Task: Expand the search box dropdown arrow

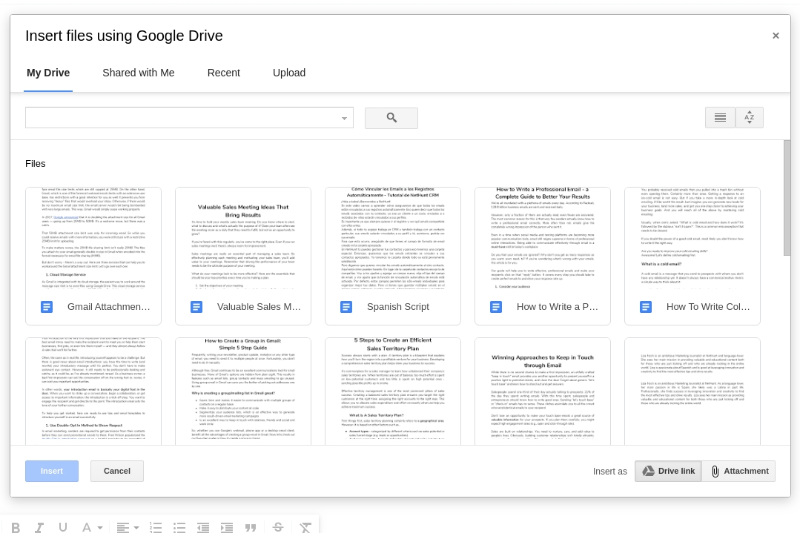Action: 344,118
